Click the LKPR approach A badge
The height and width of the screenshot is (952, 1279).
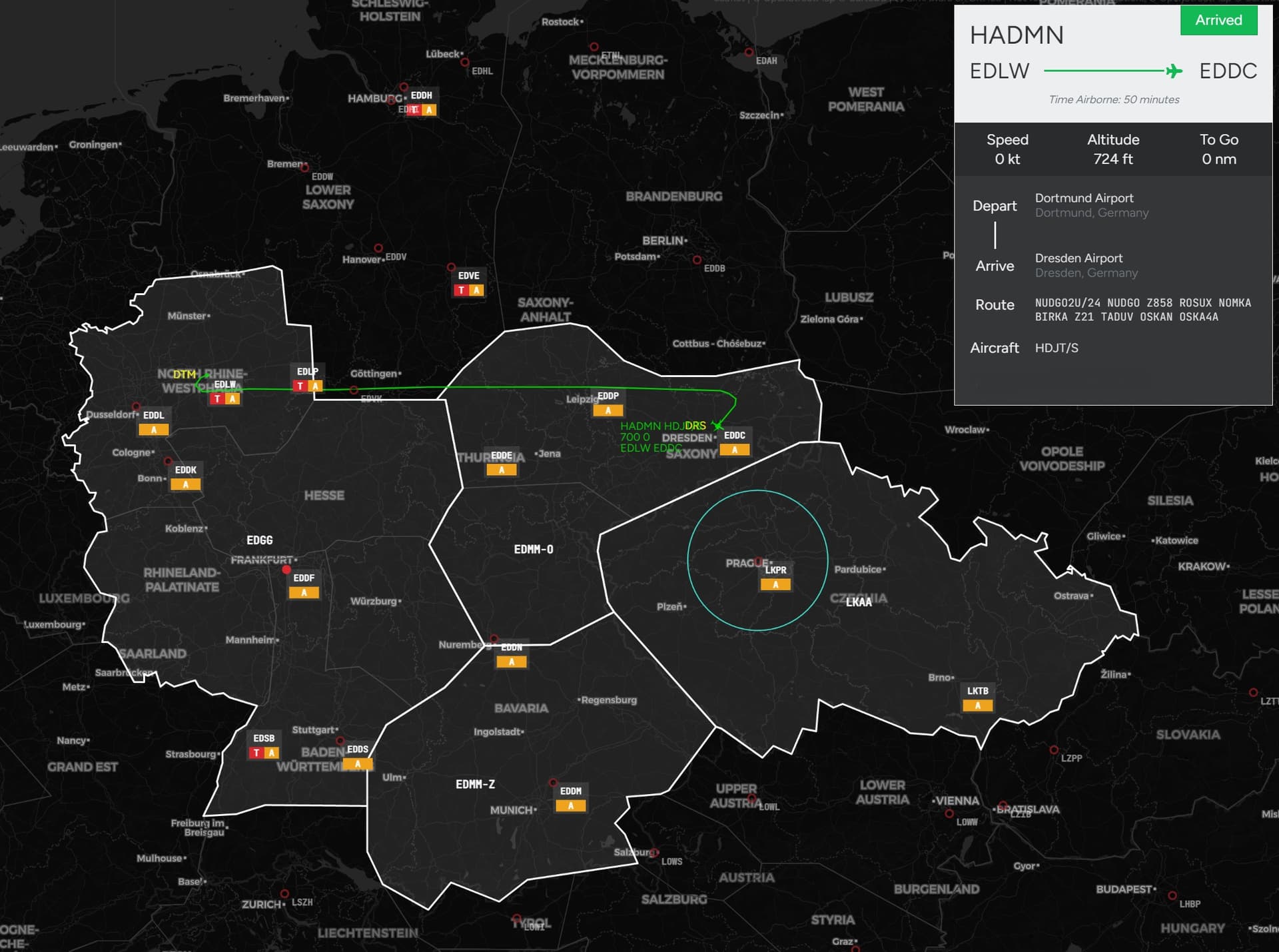coord(775,585)
